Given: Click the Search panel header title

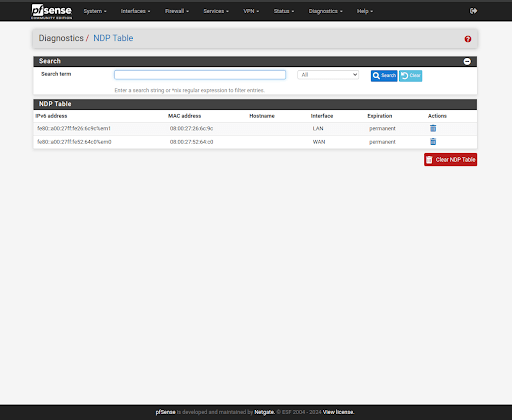Looking at the screenshot, I should (x=50, y=61).
